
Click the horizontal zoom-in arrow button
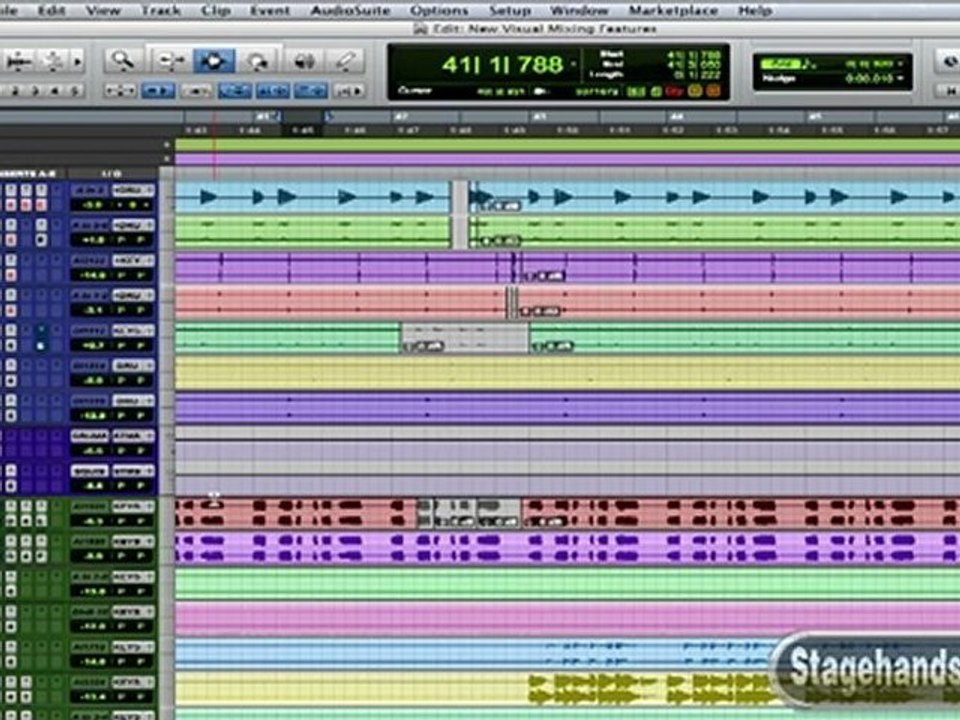pos(78,61)
